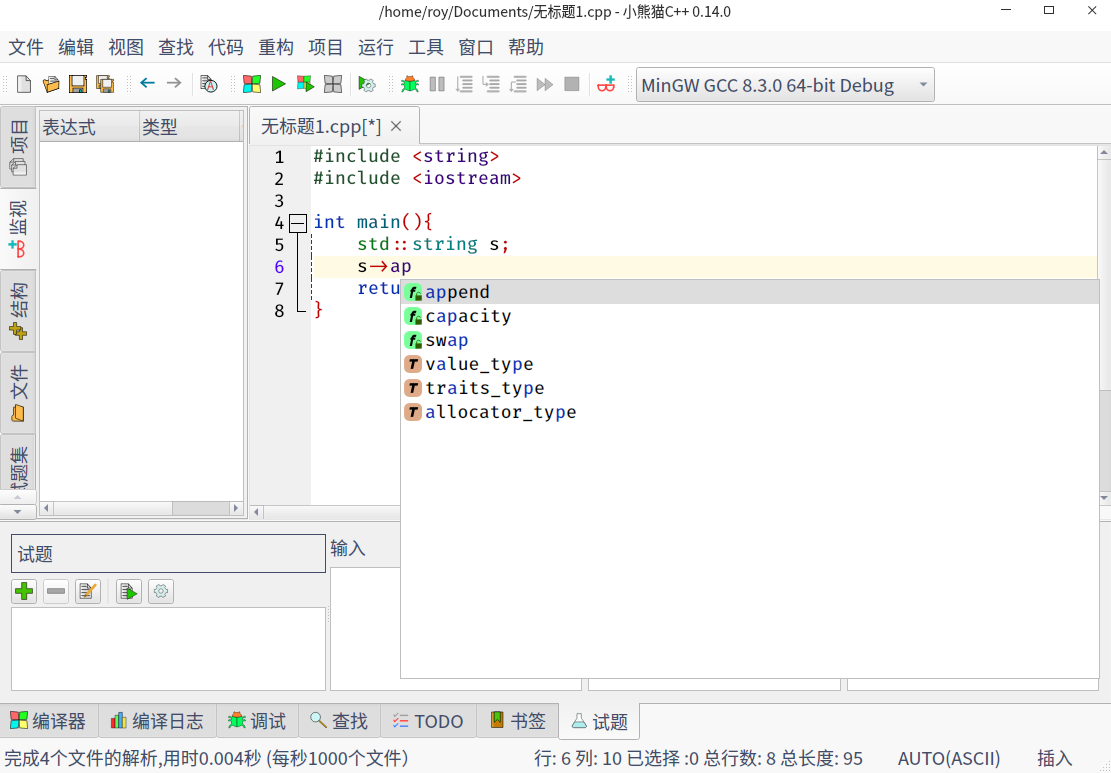Switch to the 监视 side tab
Viewport: 1111px width, 773px height.
coord(18,229)
